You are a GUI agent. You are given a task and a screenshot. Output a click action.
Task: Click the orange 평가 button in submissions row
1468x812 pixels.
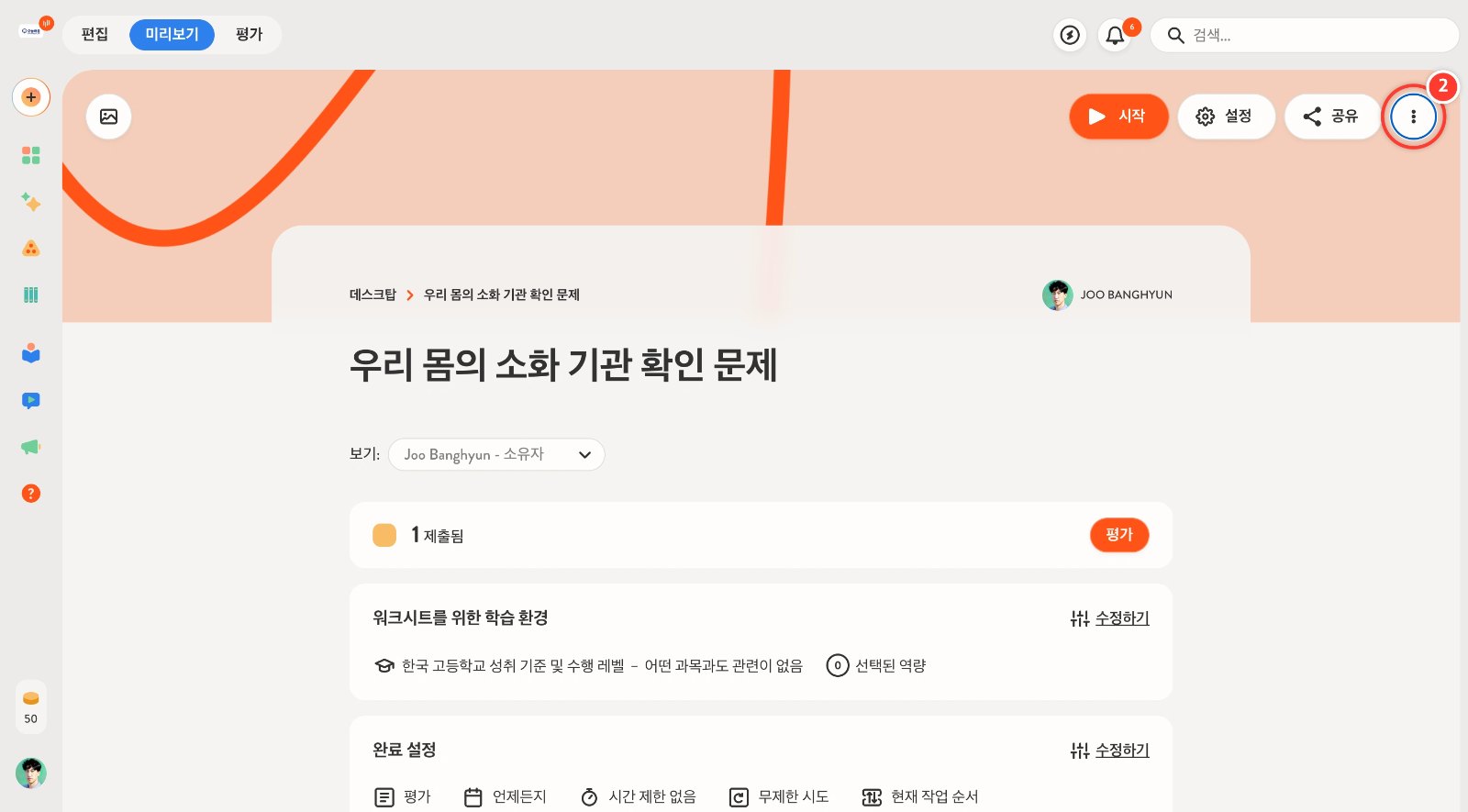1119,535
